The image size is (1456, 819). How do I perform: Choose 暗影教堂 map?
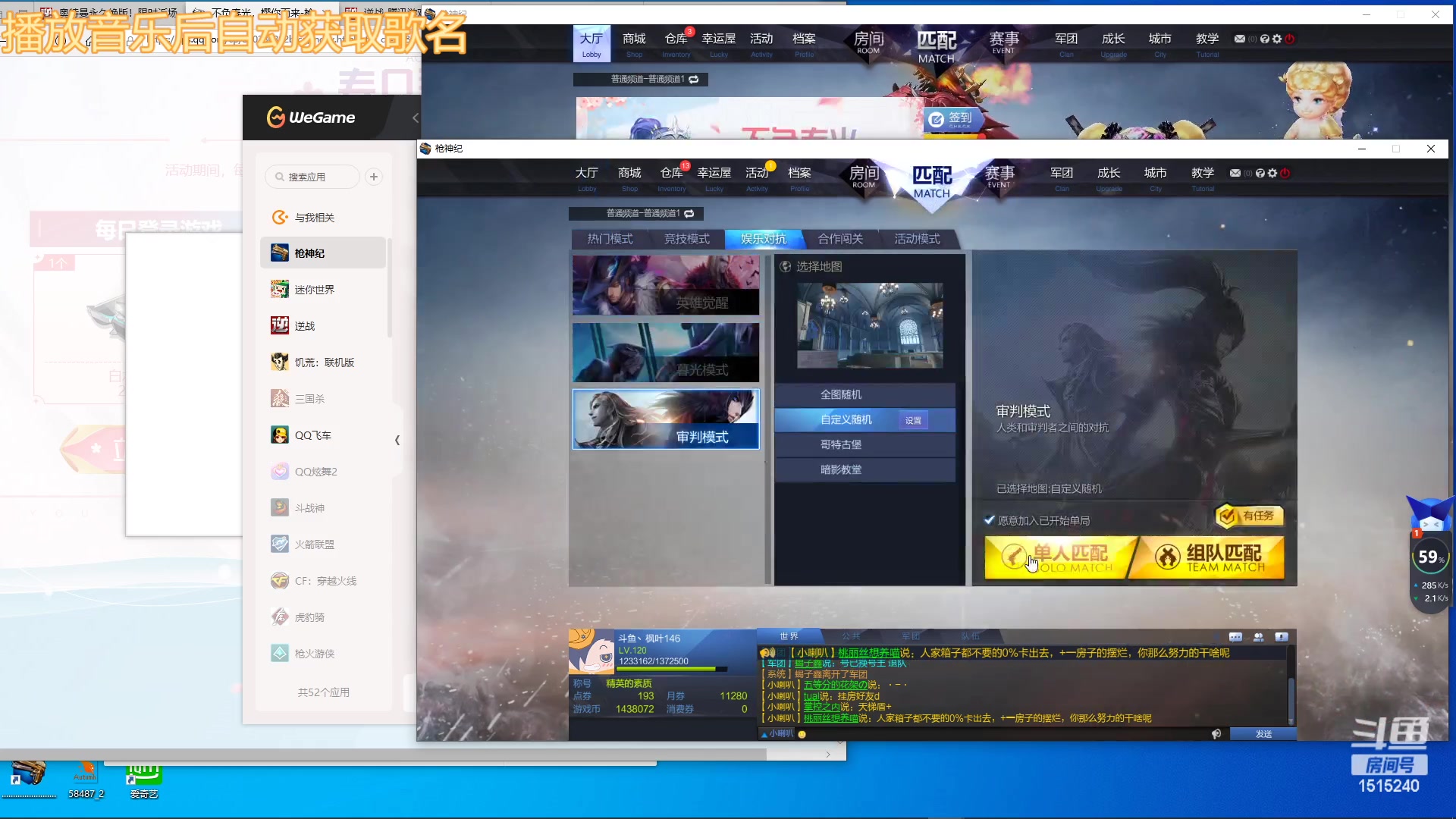pyautogui.click(x=865, y=469)
